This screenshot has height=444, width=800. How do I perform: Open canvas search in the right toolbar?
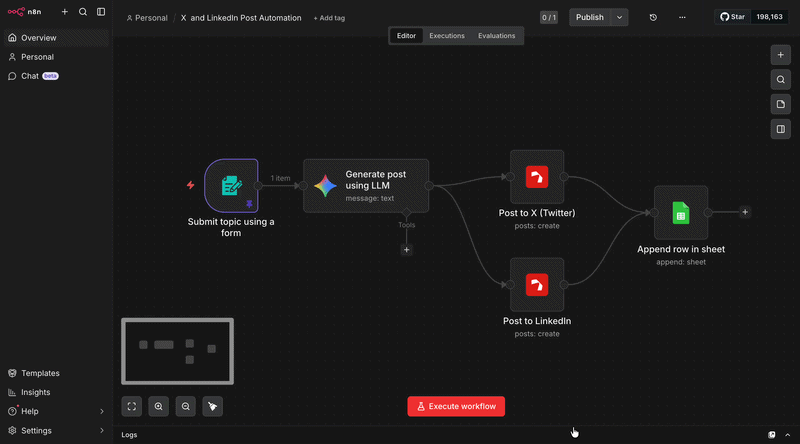pos(781,80)
